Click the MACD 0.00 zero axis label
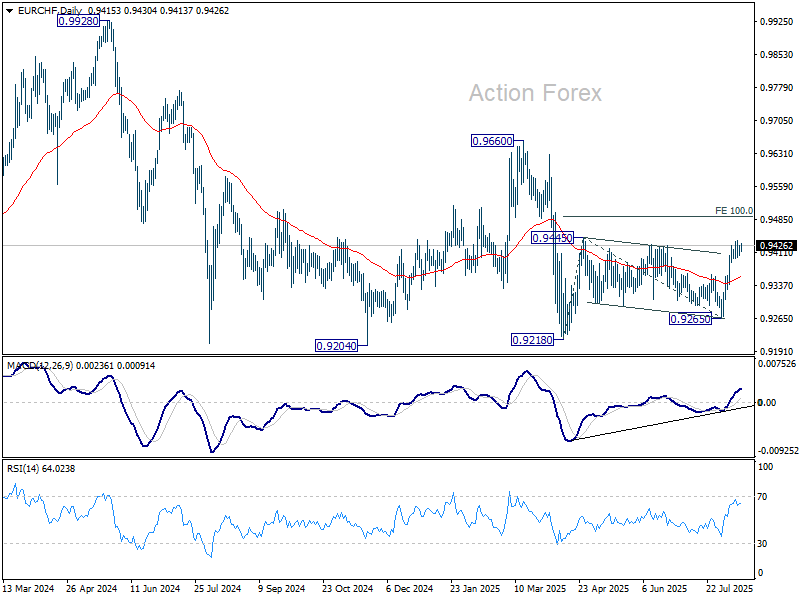Screen dimensions: 800x600 coord(767,403)
